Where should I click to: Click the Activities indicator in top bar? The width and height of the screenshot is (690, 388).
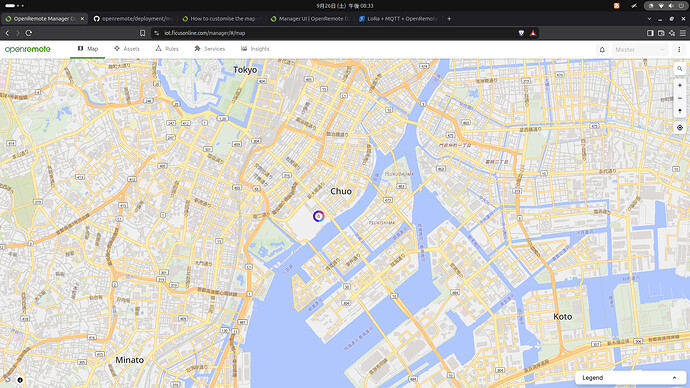[15, 6]
